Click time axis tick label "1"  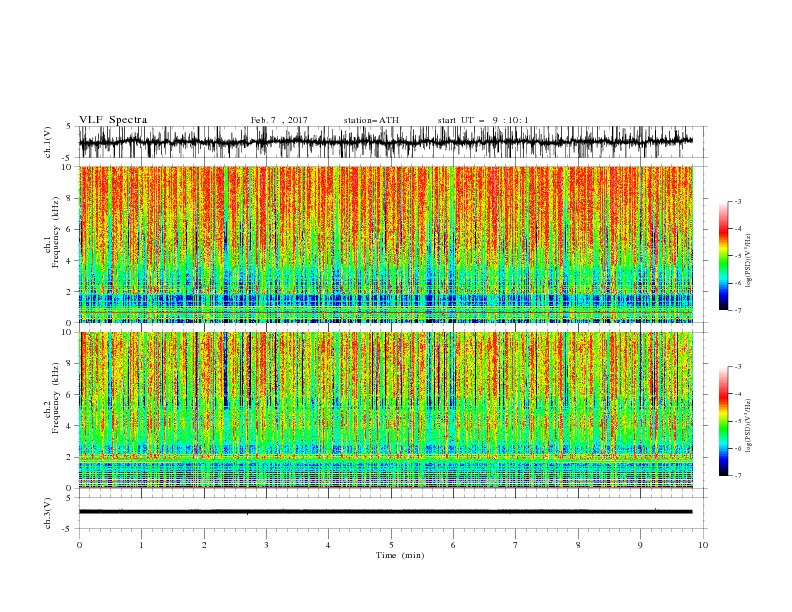(x=141, y=545)
